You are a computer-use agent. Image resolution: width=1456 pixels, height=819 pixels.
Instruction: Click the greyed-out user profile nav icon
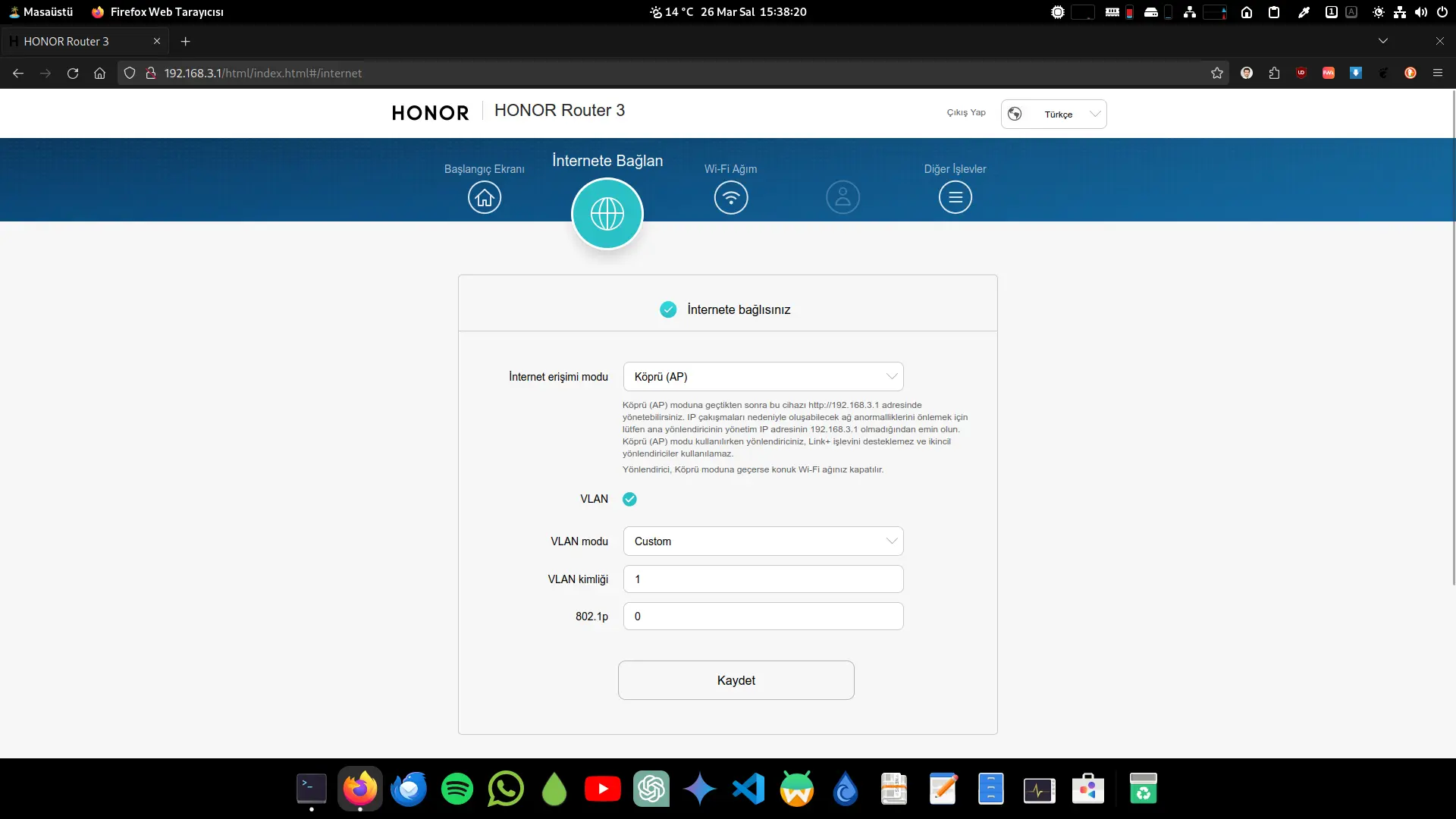[x=843, y=198]
